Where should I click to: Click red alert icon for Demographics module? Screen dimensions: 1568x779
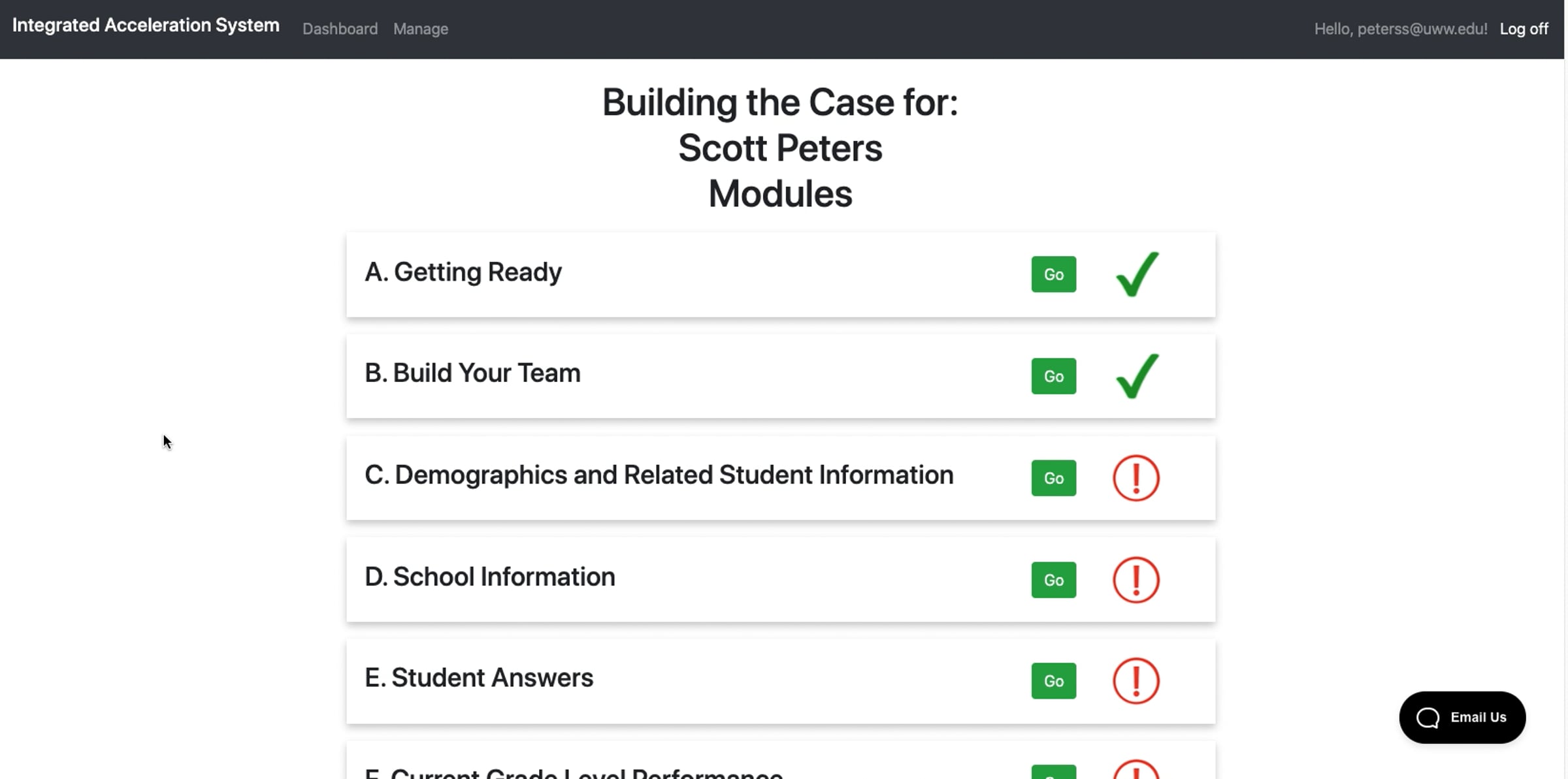[x=1136, y=478]
